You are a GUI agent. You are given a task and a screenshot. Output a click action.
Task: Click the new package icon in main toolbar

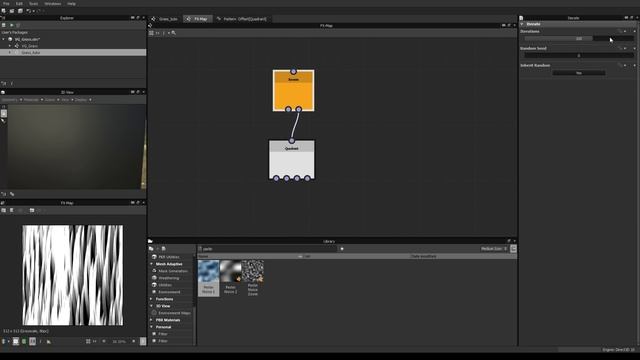pyautogui.click(x=4, y=11)
